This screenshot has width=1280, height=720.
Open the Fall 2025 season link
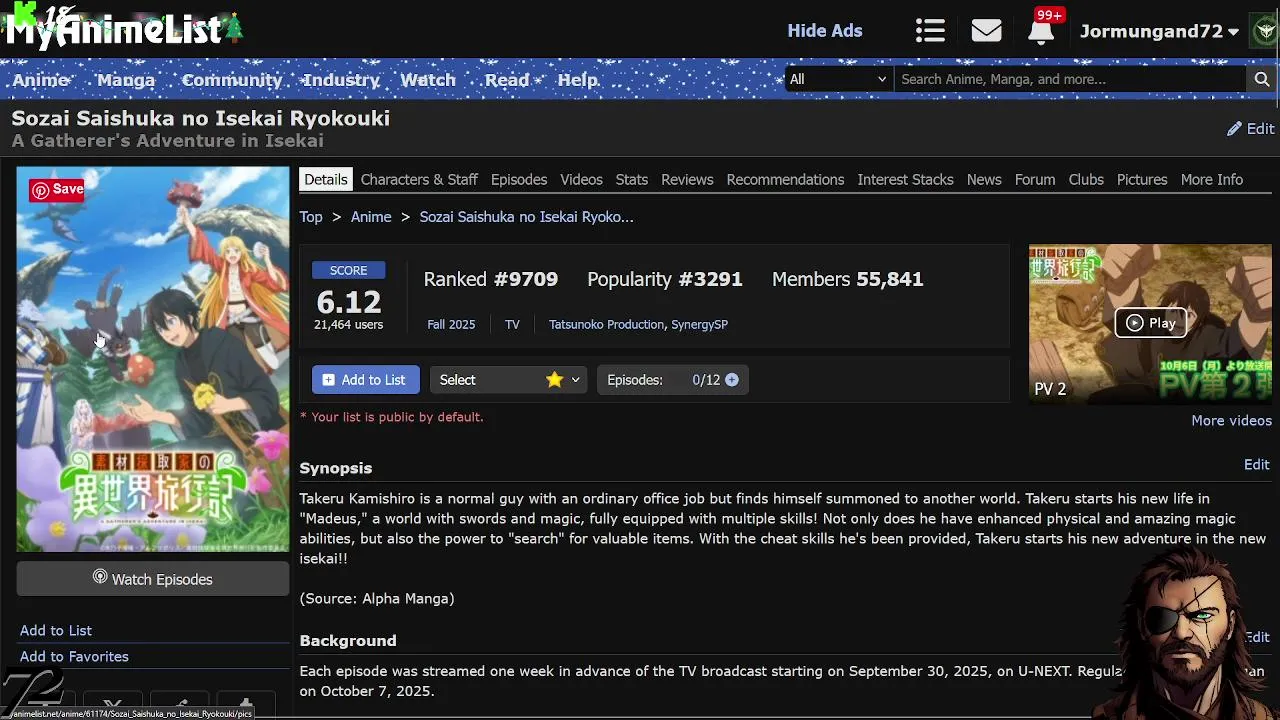coord(451,325)
